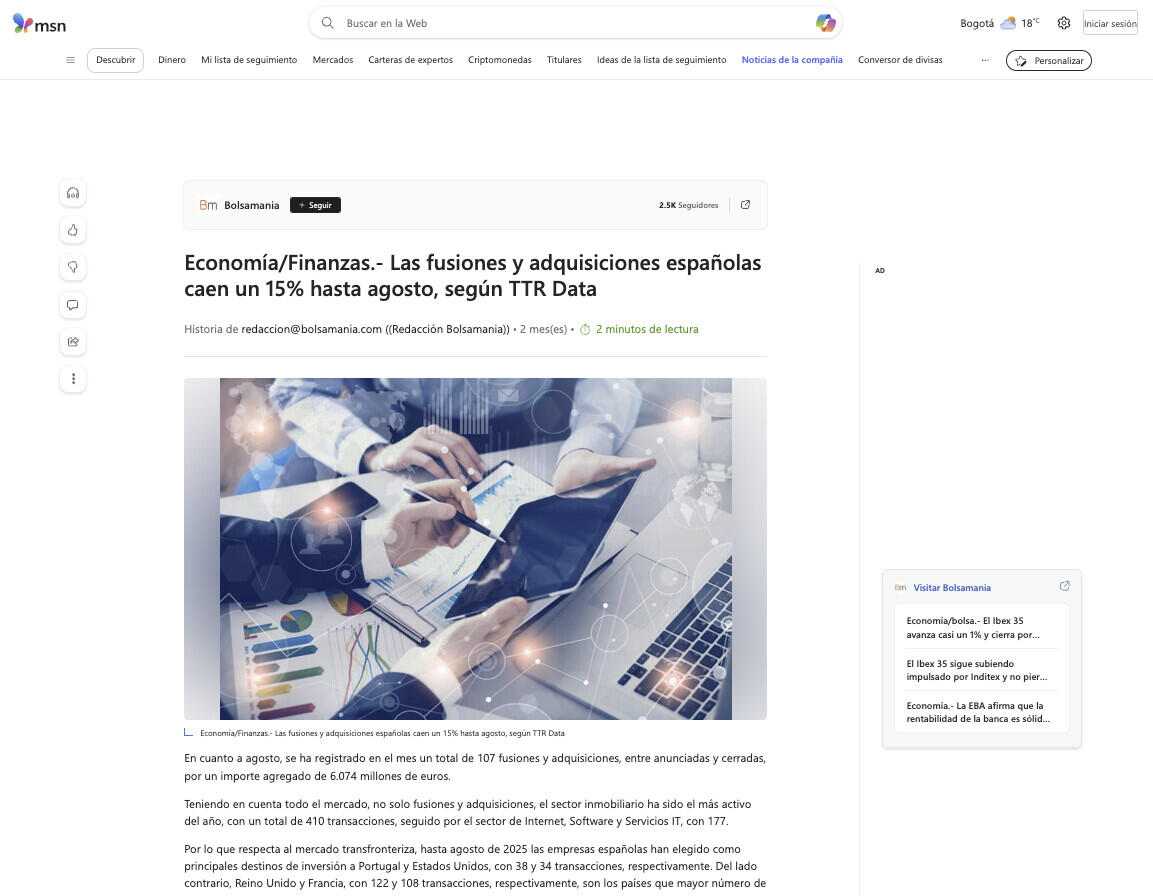Viewport: 1153px width, 896px height.
Task: Open Visitar Bolsamania link
Action: pos(952,588)
